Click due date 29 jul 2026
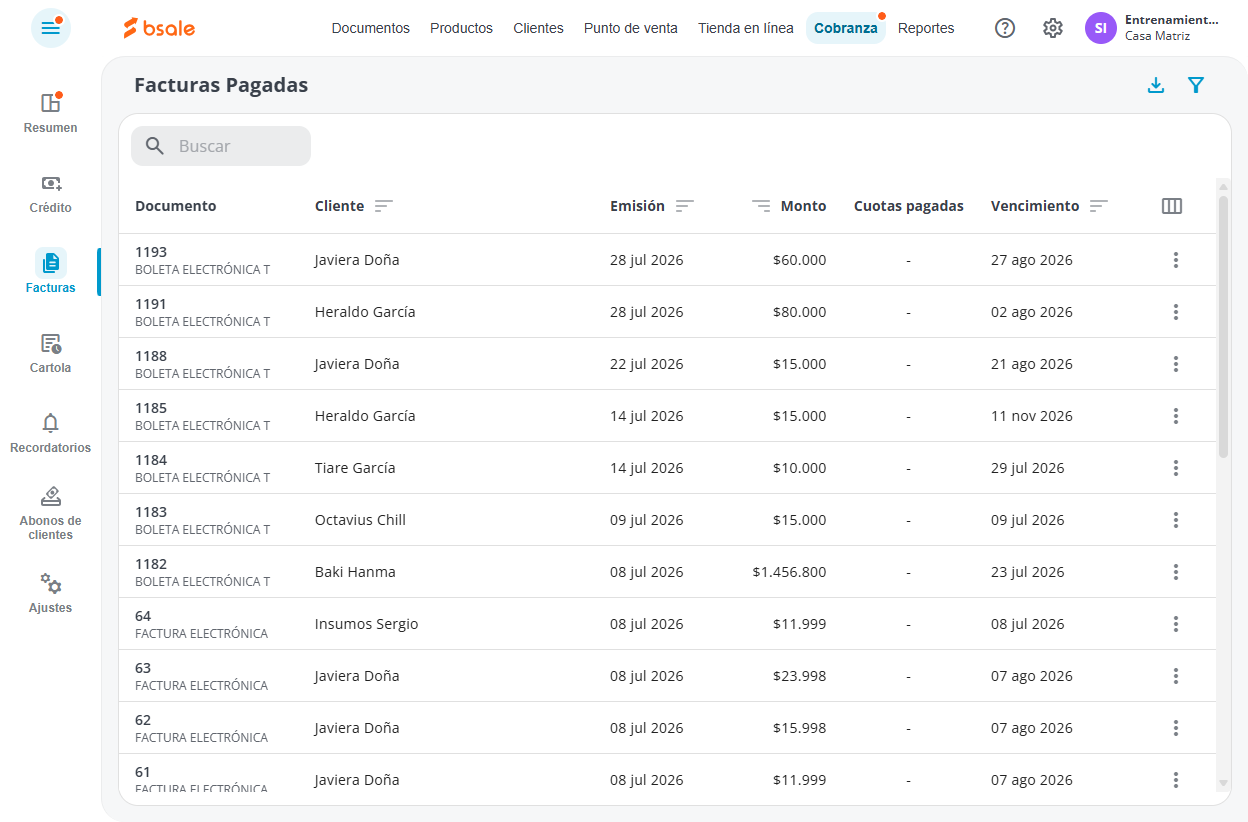Viewport: 1248px width, 822px height. tap(1028, 468)
